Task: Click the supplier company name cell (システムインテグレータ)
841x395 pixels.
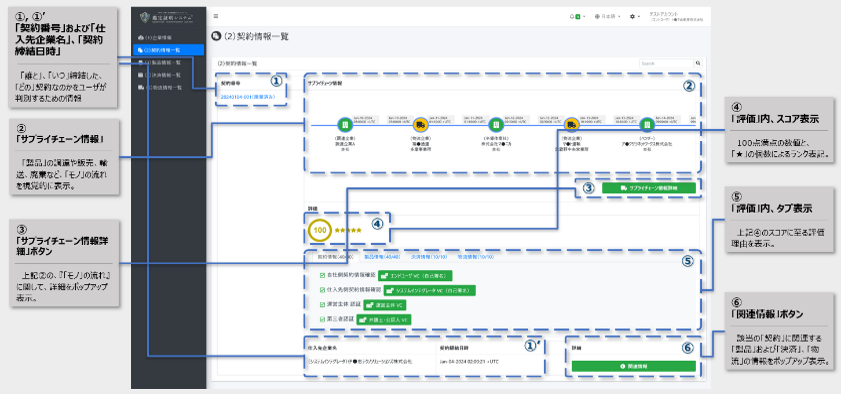Action: 360,362
